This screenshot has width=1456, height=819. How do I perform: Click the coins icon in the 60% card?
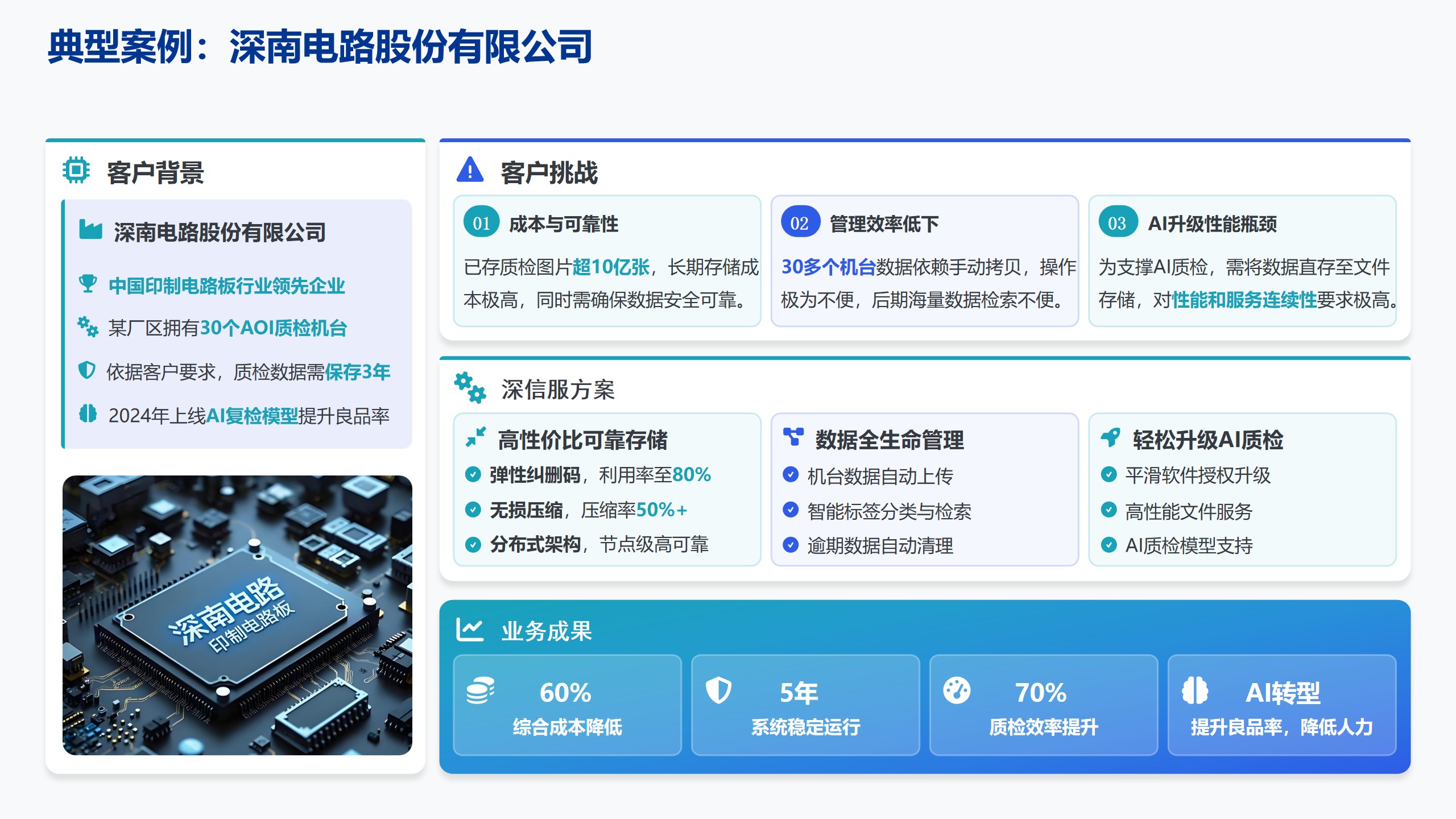click(480, 690)
